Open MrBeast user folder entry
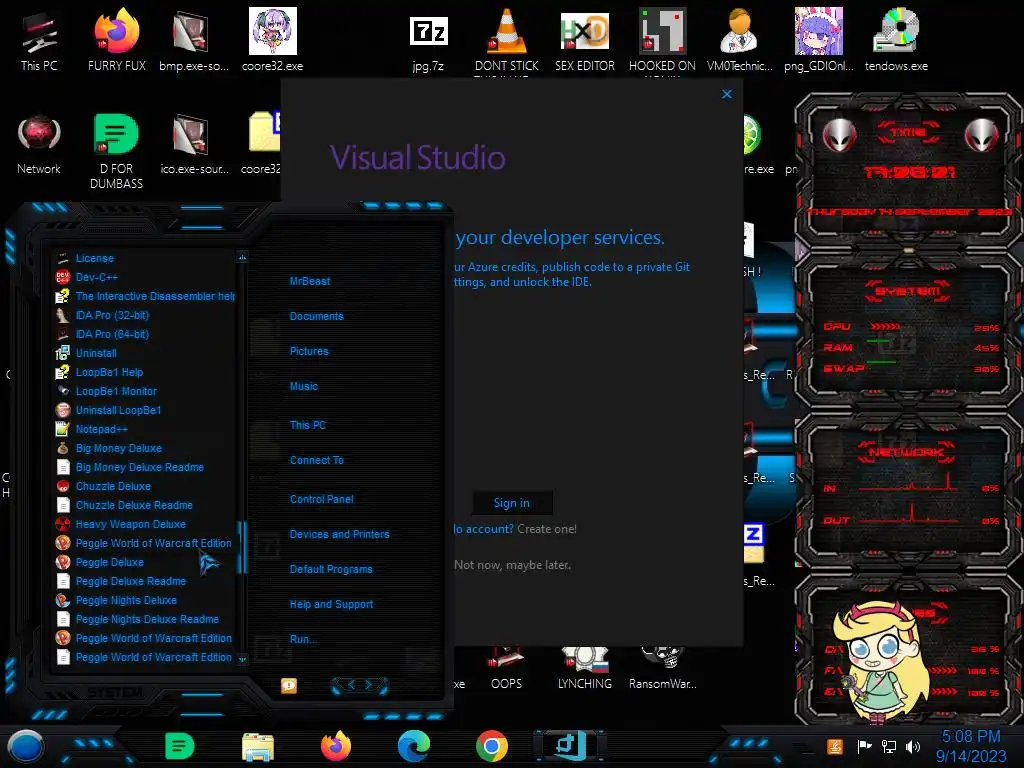1024x768 pixels. 310,281
